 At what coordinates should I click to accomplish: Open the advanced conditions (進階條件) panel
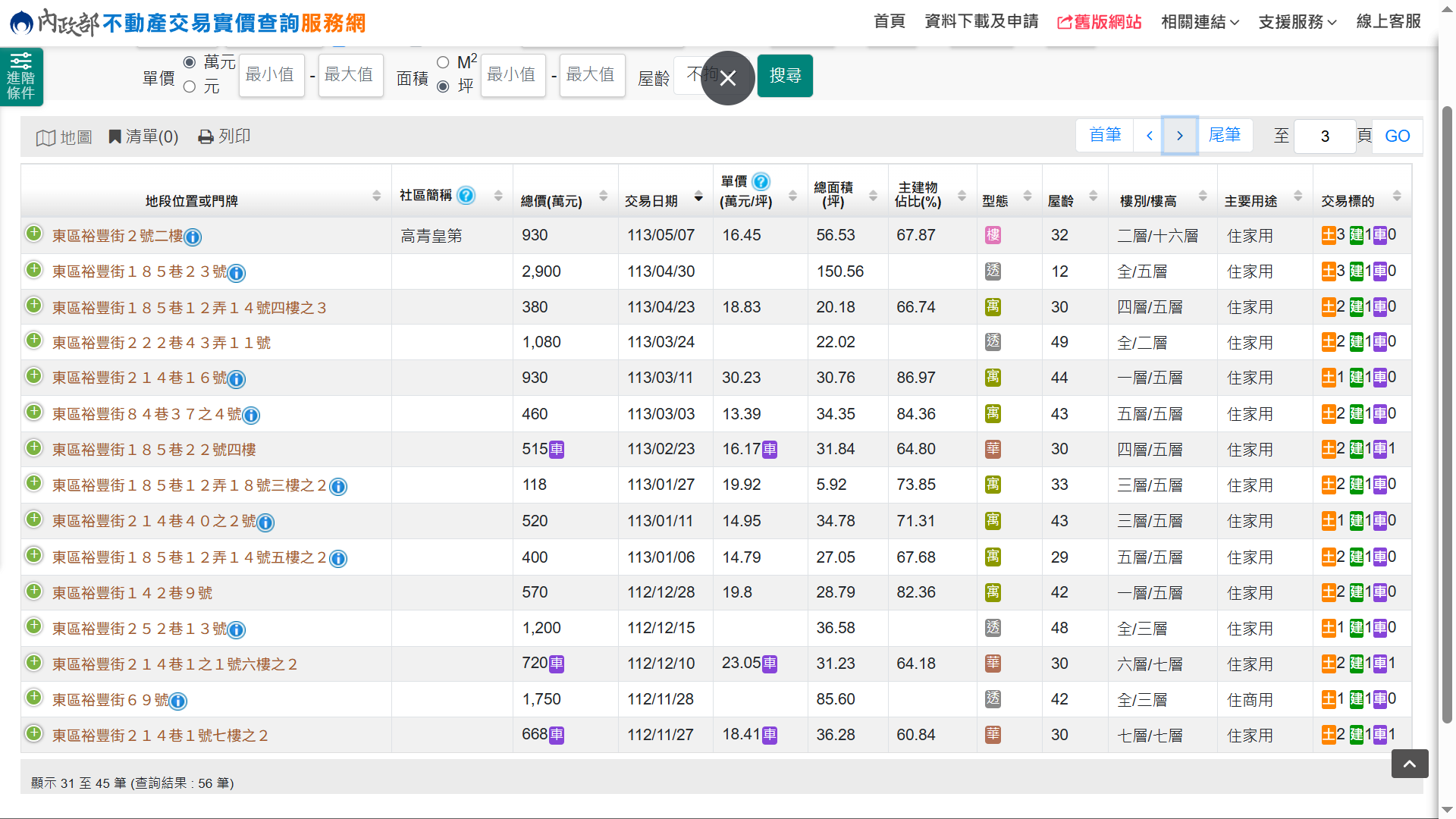(21, 77)
